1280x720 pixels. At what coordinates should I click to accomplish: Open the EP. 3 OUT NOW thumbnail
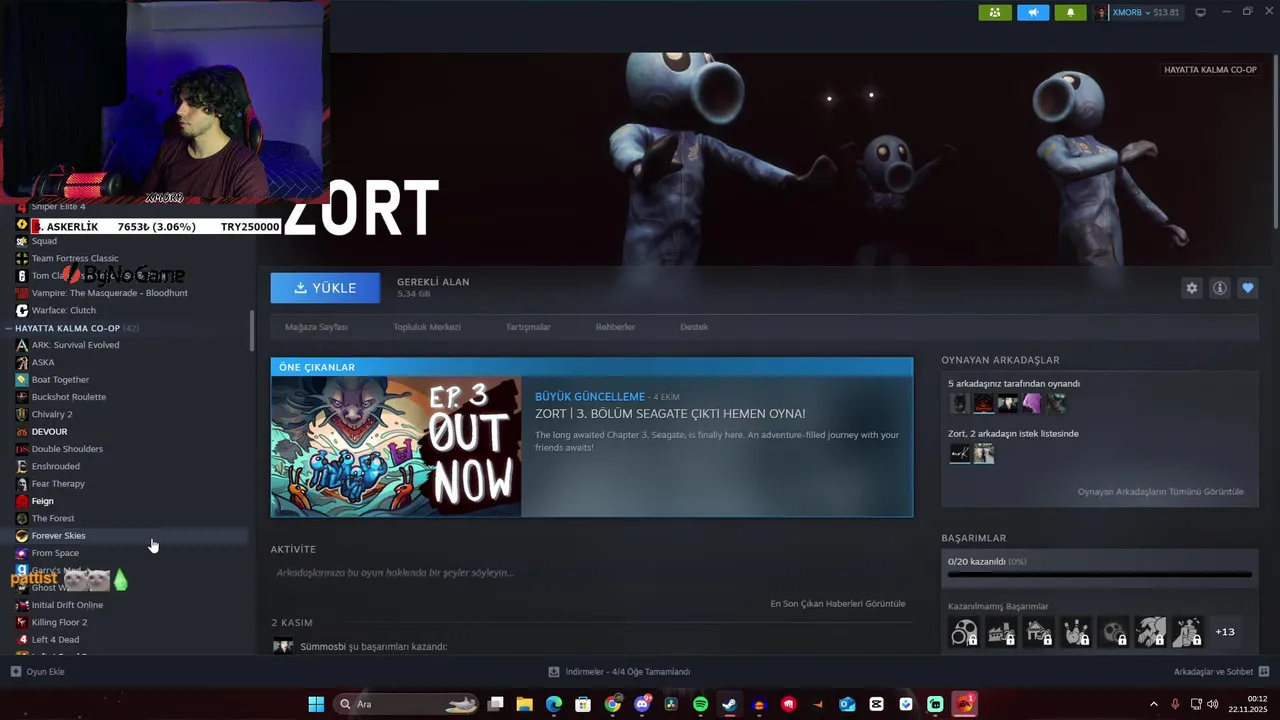pos(396,446)
